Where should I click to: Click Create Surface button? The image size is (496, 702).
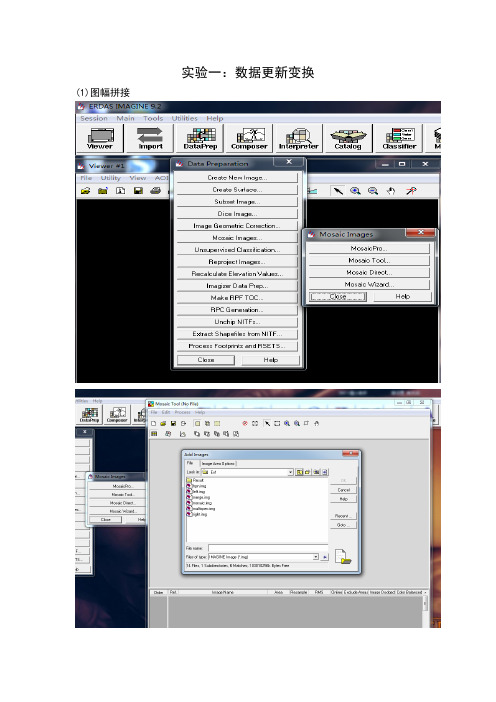(x=237, y=190)
